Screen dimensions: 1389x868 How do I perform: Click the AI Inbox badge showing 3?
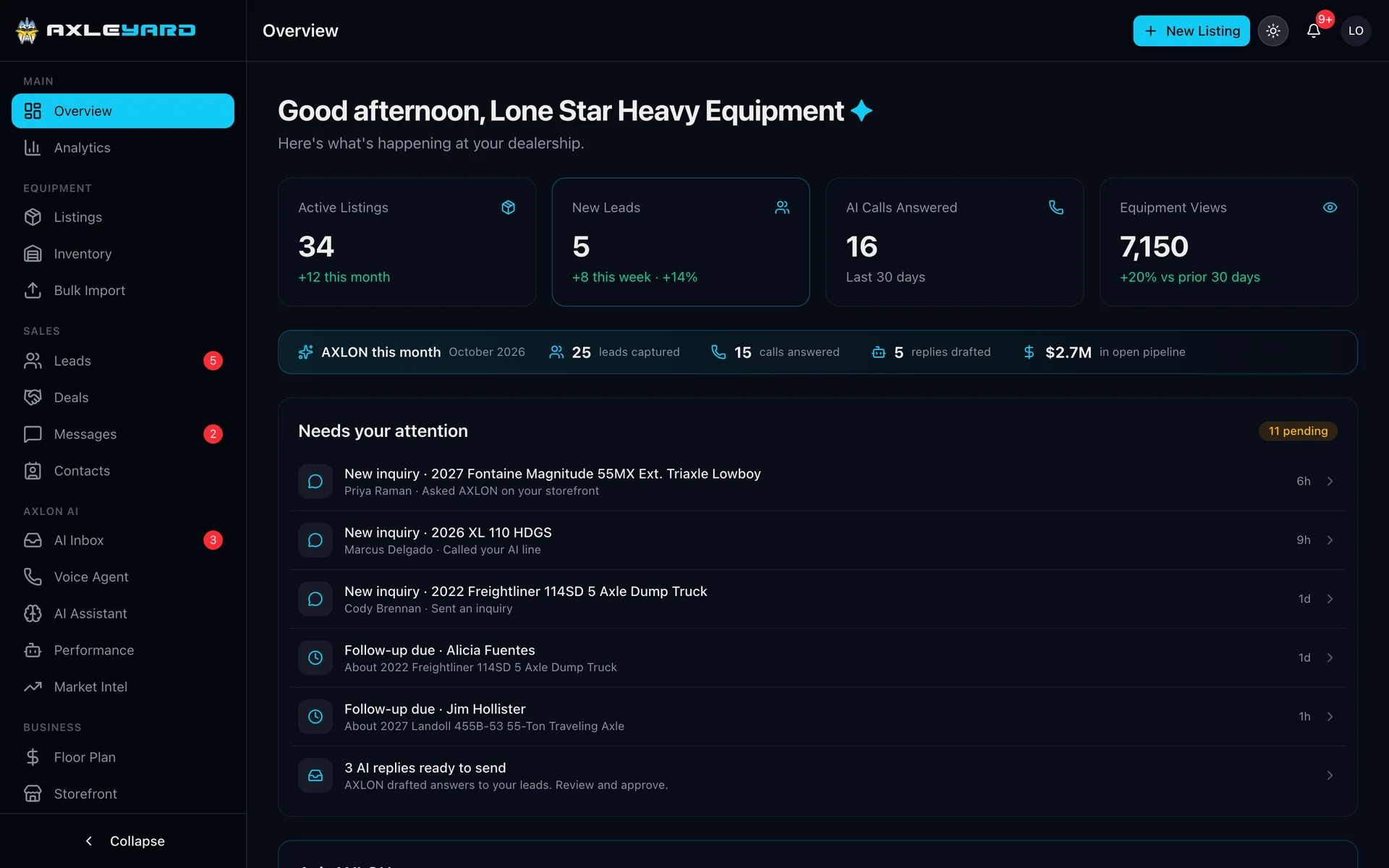(213, 540)
